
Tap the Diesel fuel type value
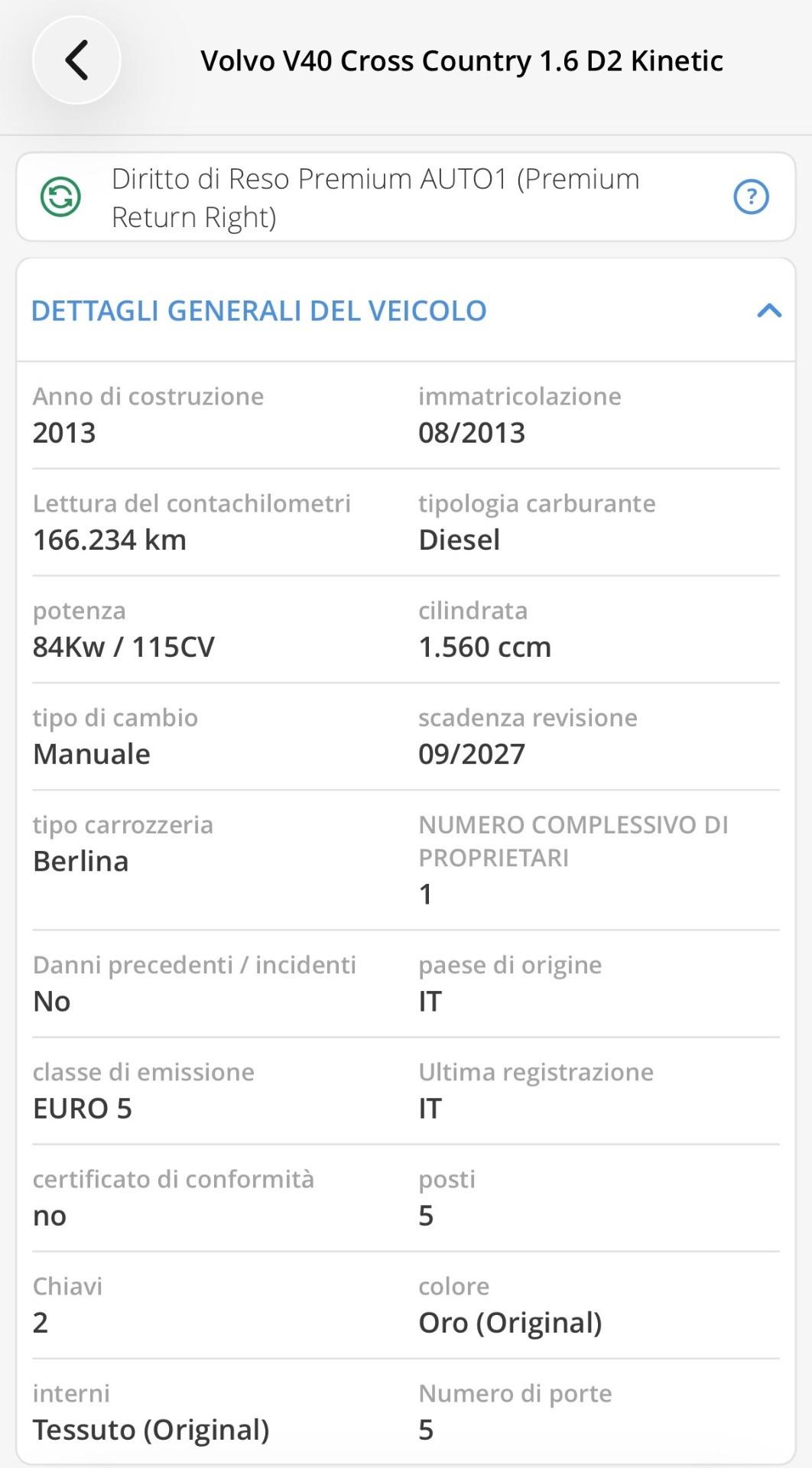point(459,540)
